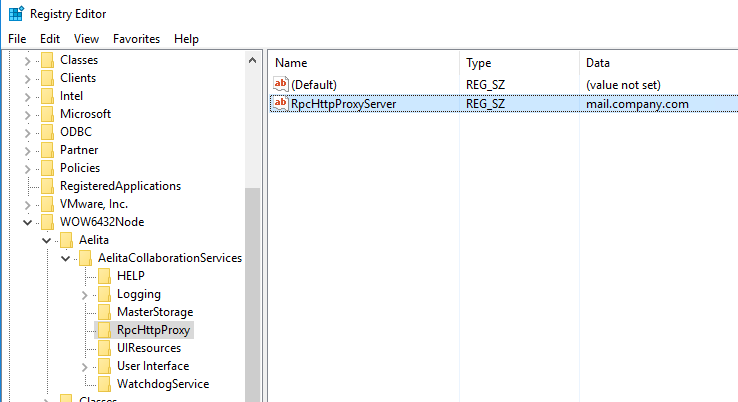738x402 pixels.
Task: Expand the Clients key
Action: (x=27, y=79)
